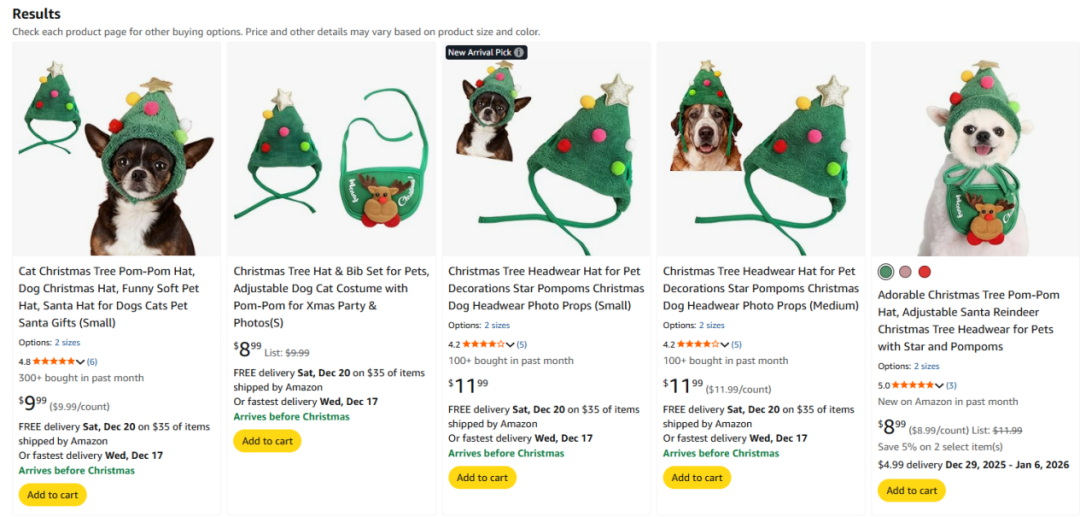View 2 sizes options for first product

pyautogui.click(x=68, y=343)
